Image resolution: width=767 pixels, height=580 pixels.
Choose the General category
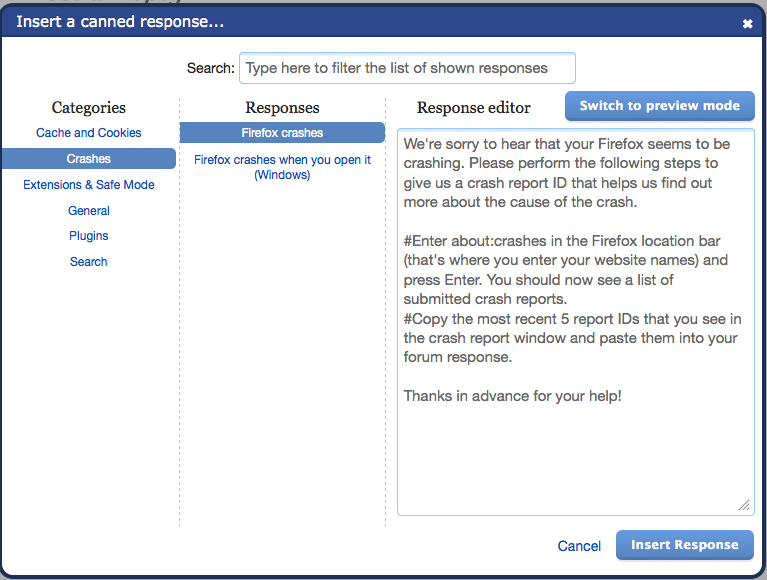tap(89, 210)
